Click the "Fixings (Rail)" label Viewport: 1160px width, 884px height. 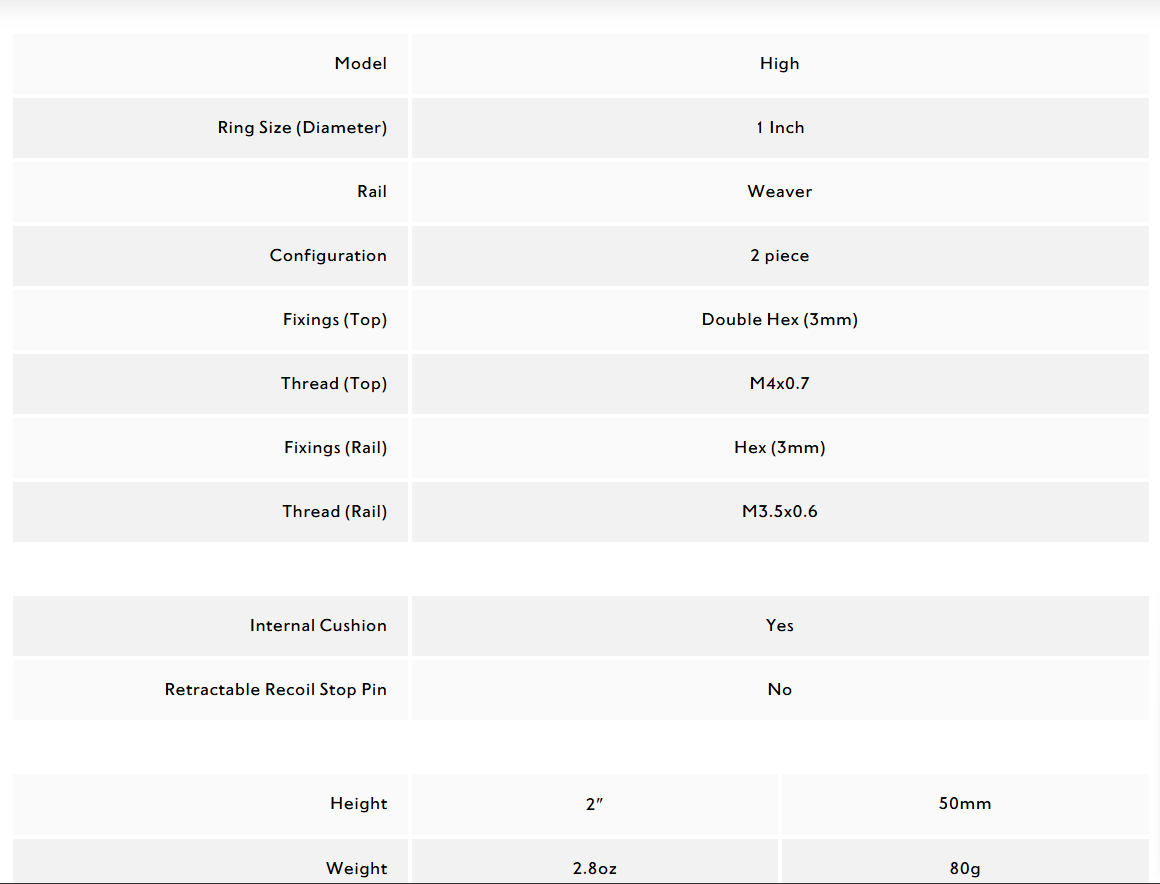[335, 448]
